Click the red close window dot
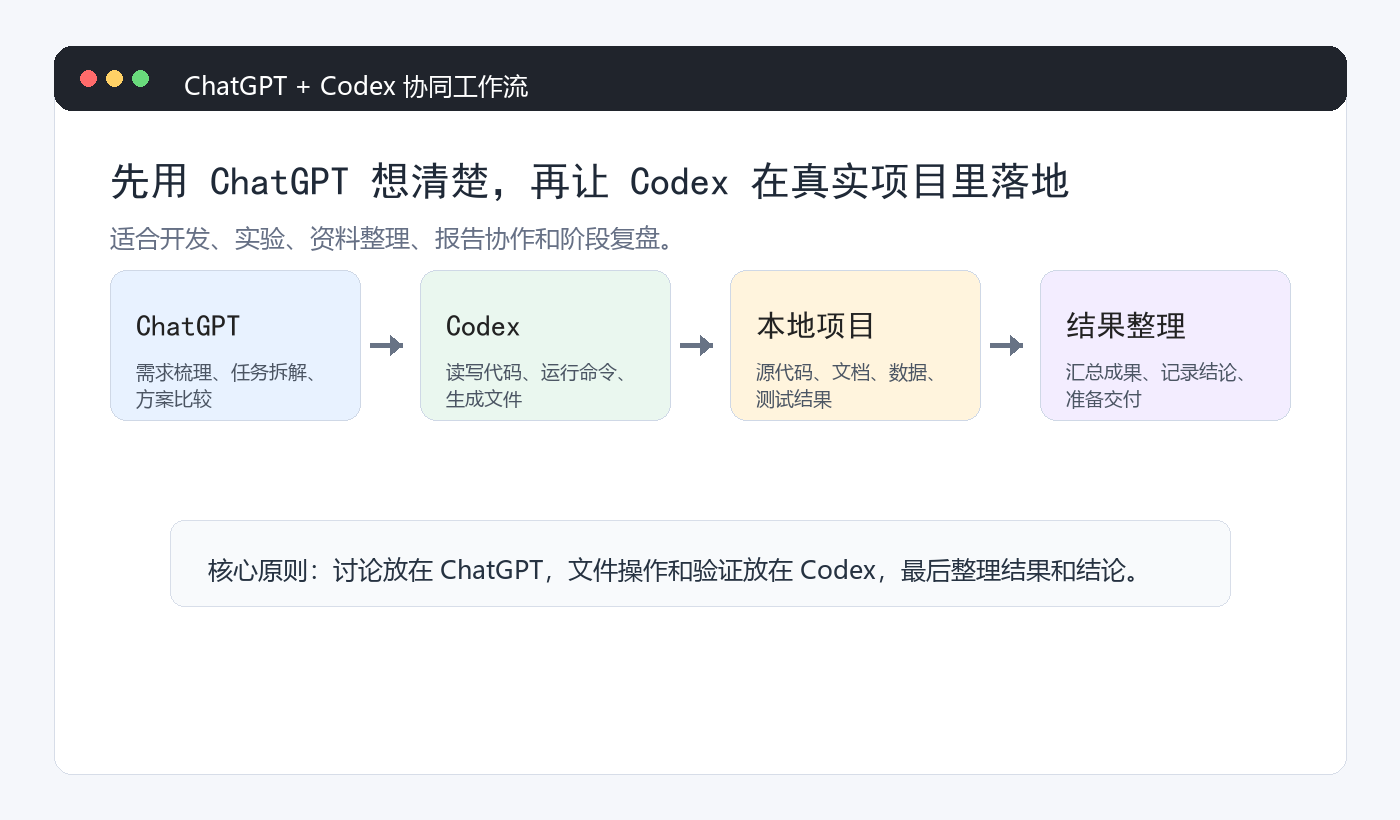Image resolution: width=1400 pixels, height=820 pixels. (88, 78)
